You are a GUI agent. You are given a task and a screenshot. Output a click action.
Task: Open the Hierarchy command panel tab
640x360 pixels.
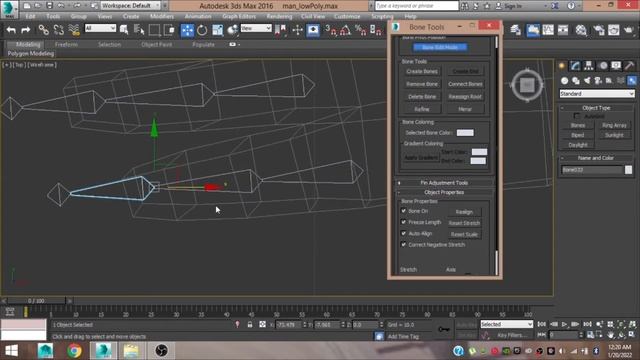point(589,66)
